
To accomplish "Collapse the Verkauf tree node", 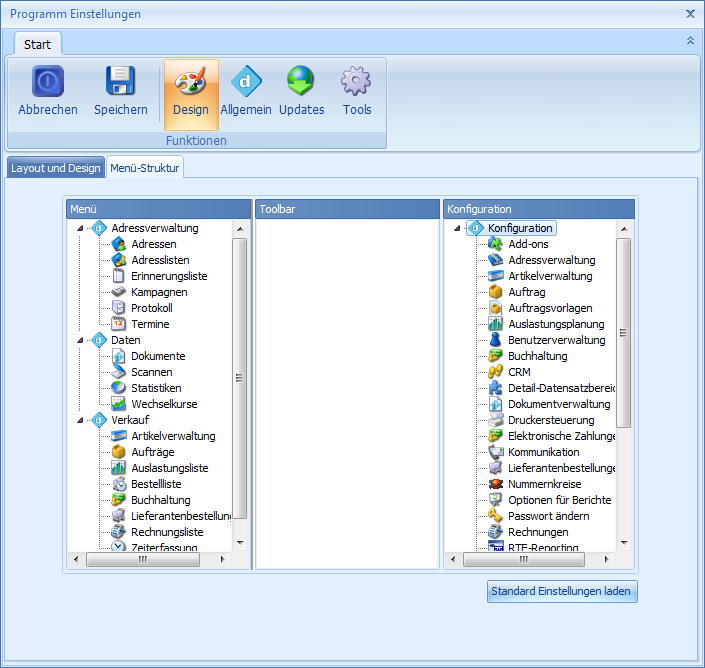I will (x=79, y=420).
